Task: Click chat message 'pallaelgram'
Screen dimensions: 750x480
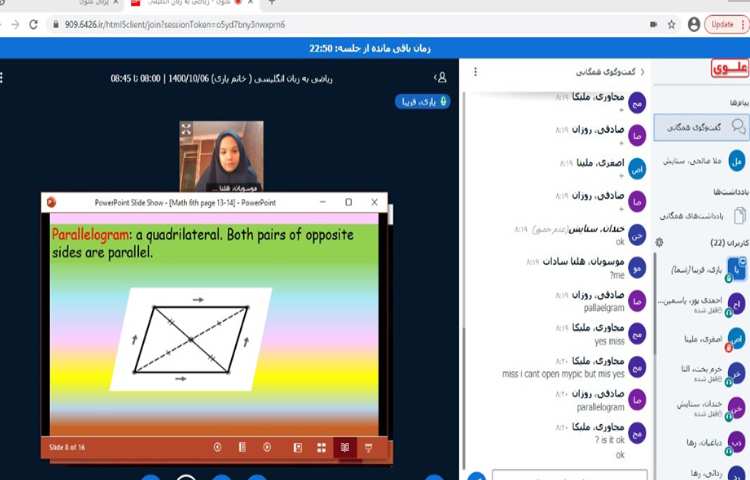Action: coord(604,308)
